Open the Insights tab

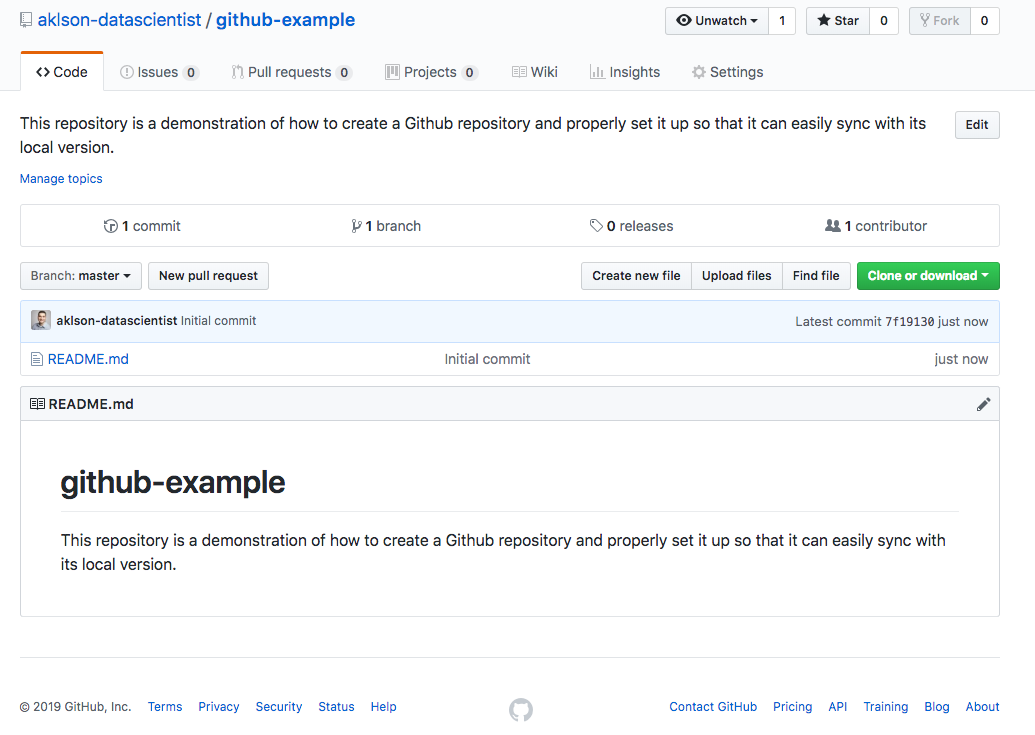624,72
